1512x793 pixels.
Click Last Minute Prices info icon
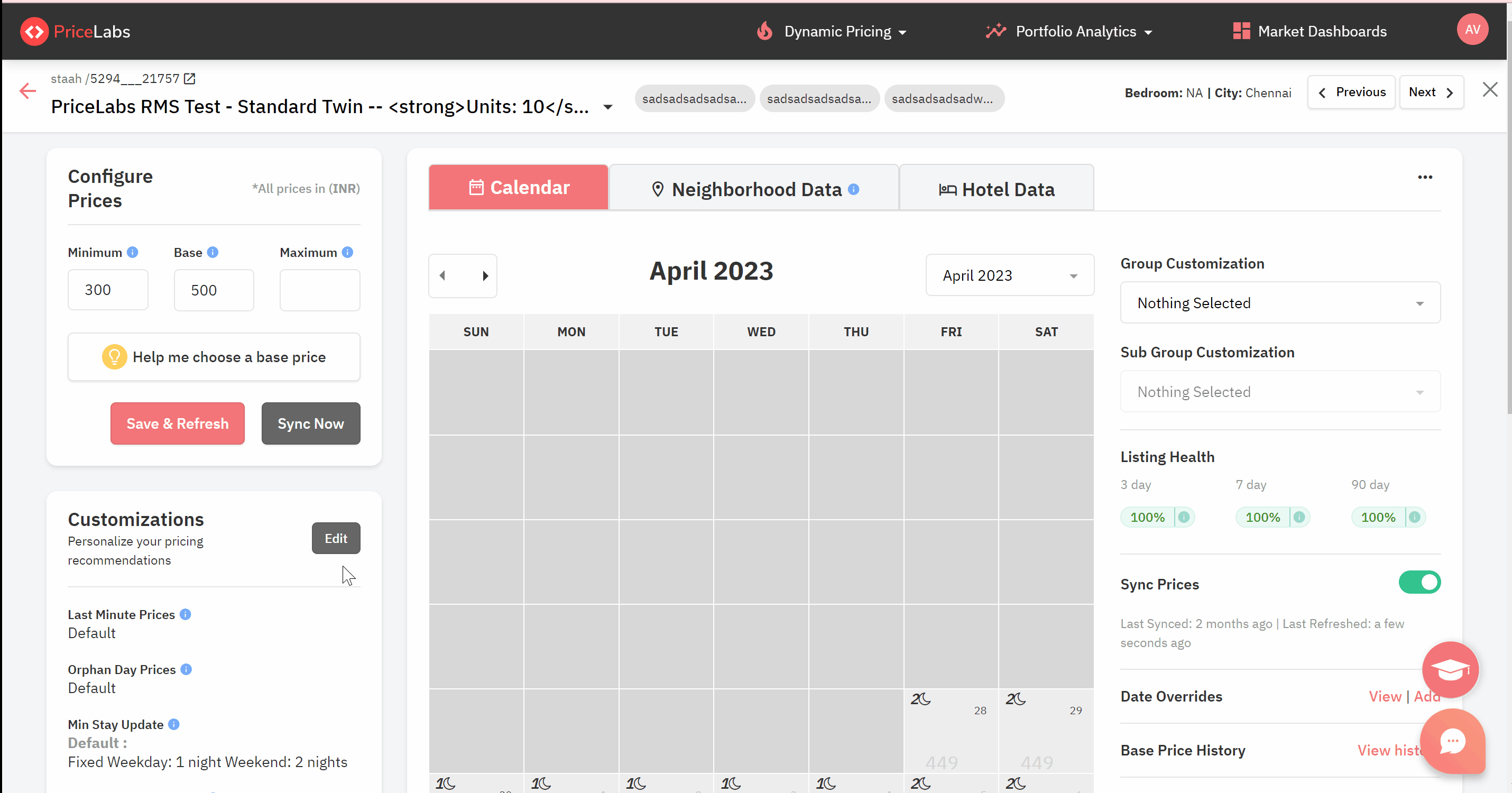click(186, 614)
